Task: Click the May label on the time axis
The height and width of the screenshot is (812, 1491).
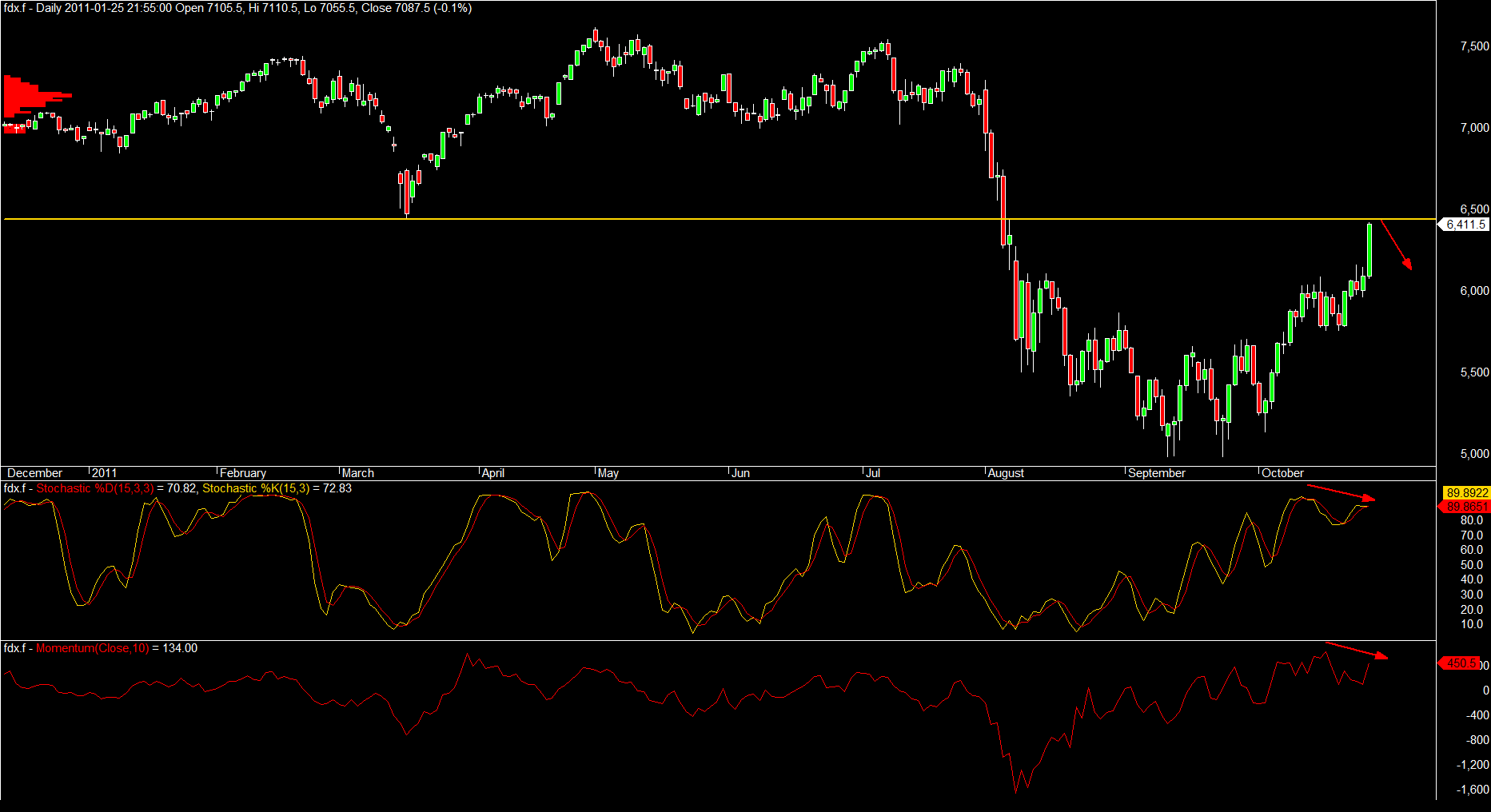Action: click(x=608, y=473)
